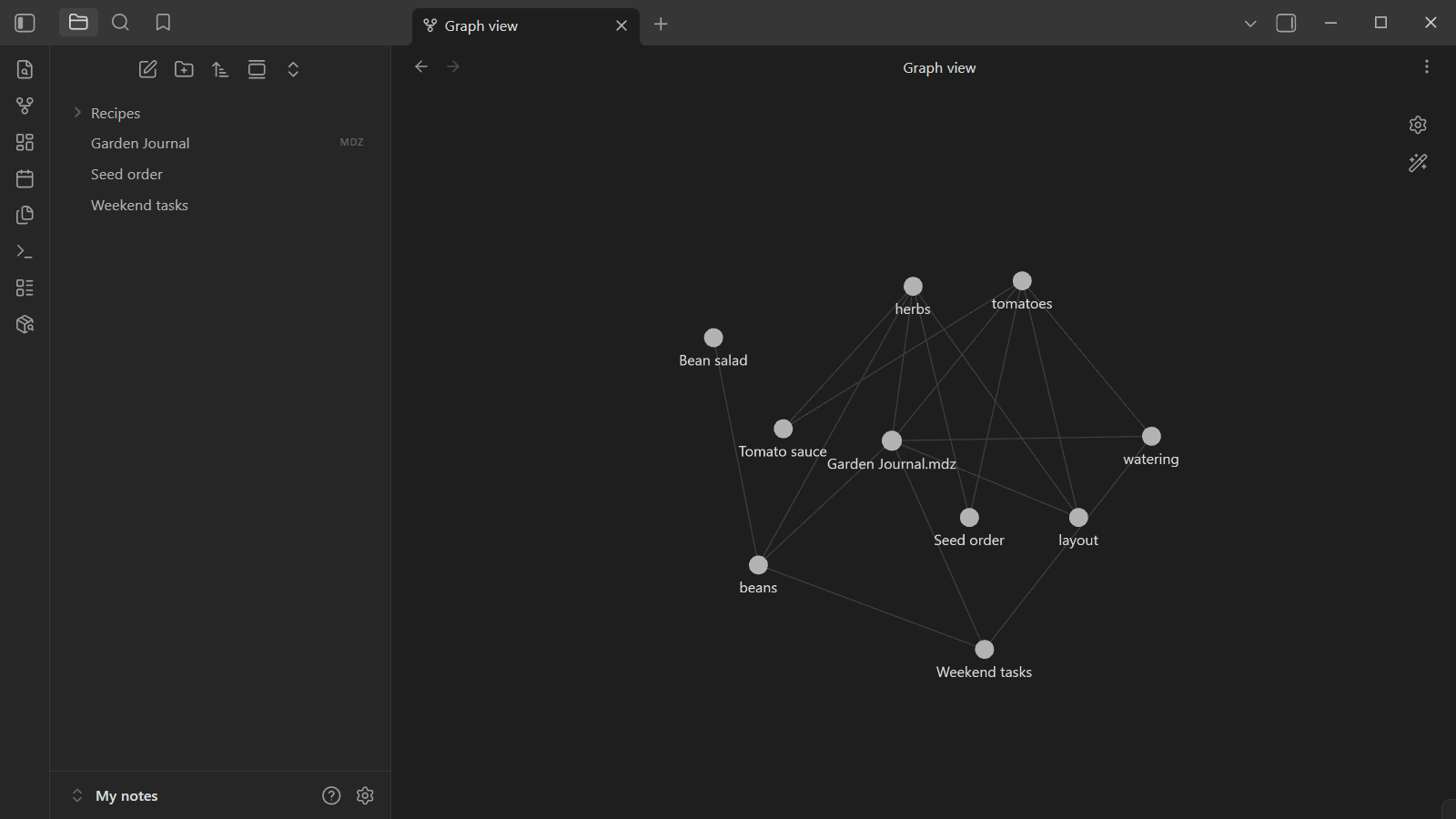Click the cube-with-magnifier ribbon icon
The width and height of the screenshot is (1456, 819).
coord(25,324)
